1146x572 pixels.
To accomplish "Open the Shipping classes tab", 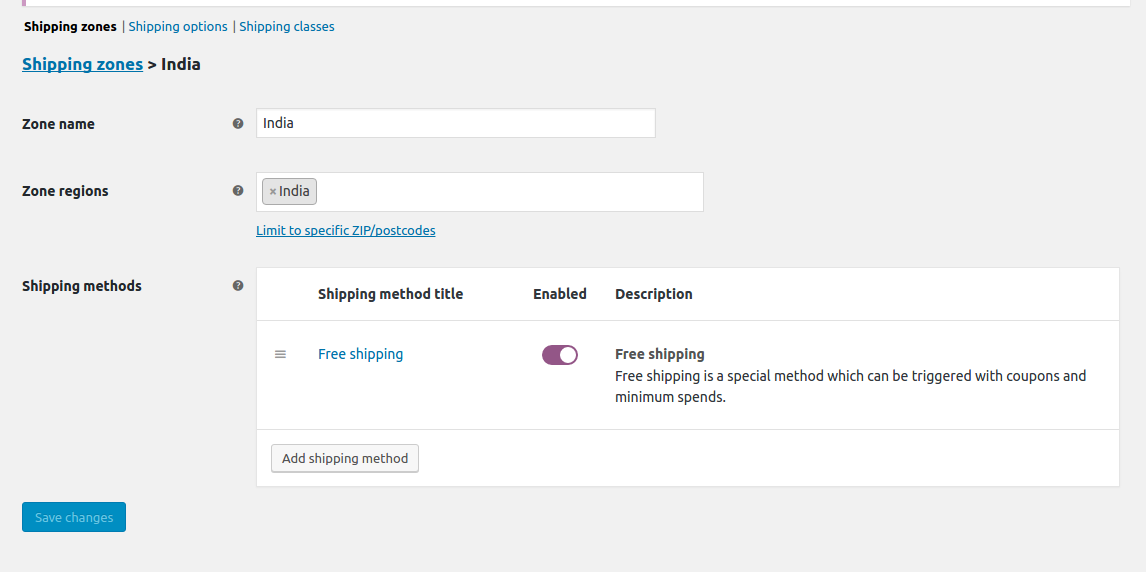I will point(286,26).
